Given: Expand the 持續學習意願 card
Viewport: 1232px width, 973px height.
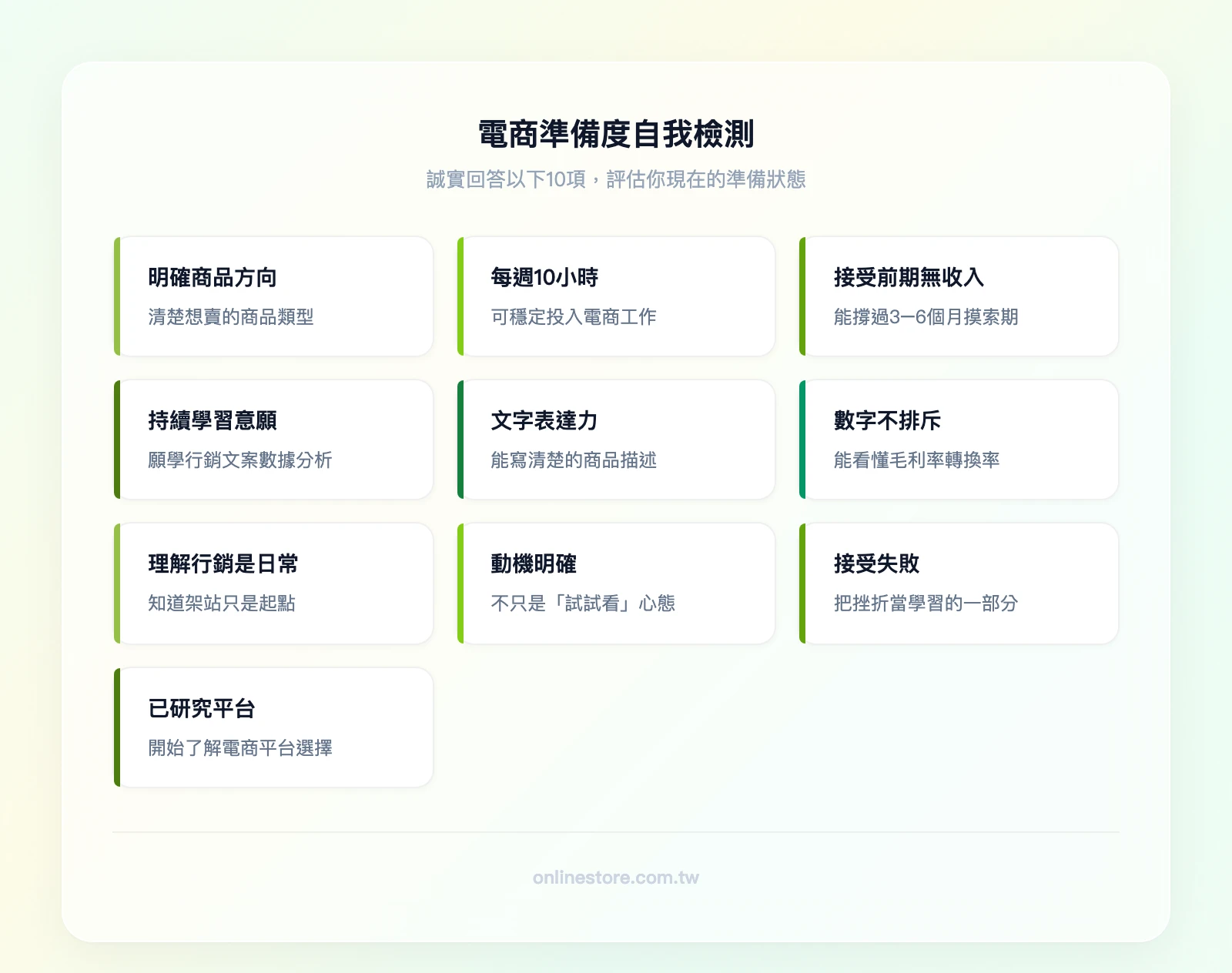Looking at the screenshot, I should tap(274, 439).
